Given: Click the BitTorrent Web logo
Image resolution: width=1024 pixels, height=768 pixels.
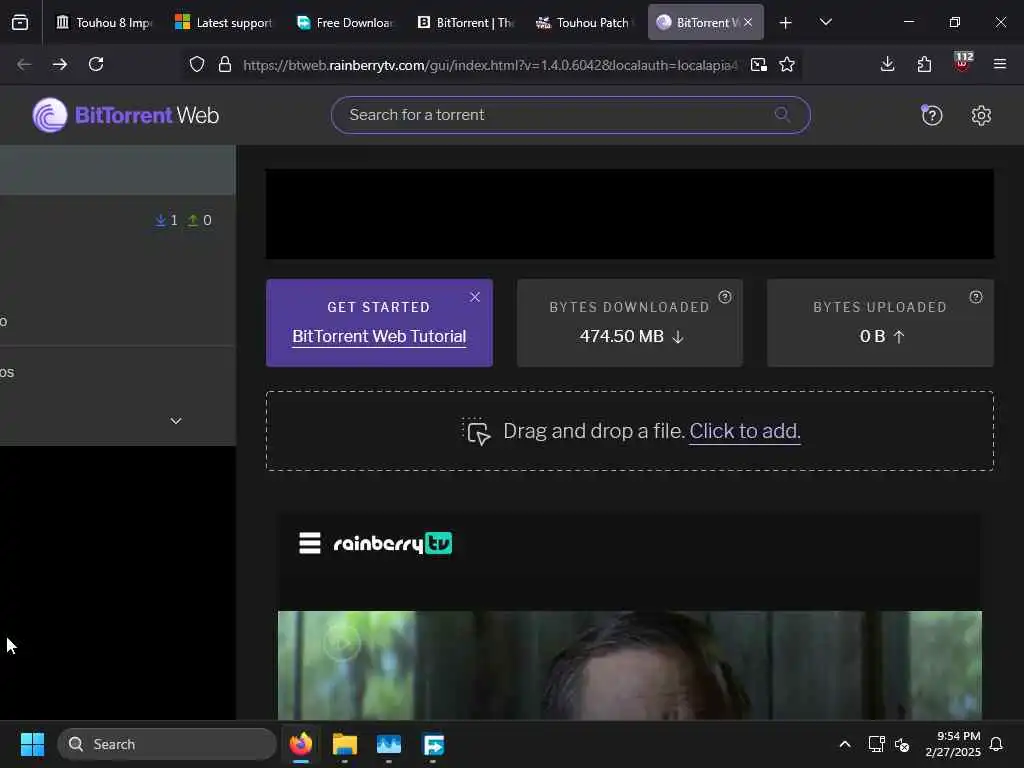Looking at the screenshot, I should [126, 115].
